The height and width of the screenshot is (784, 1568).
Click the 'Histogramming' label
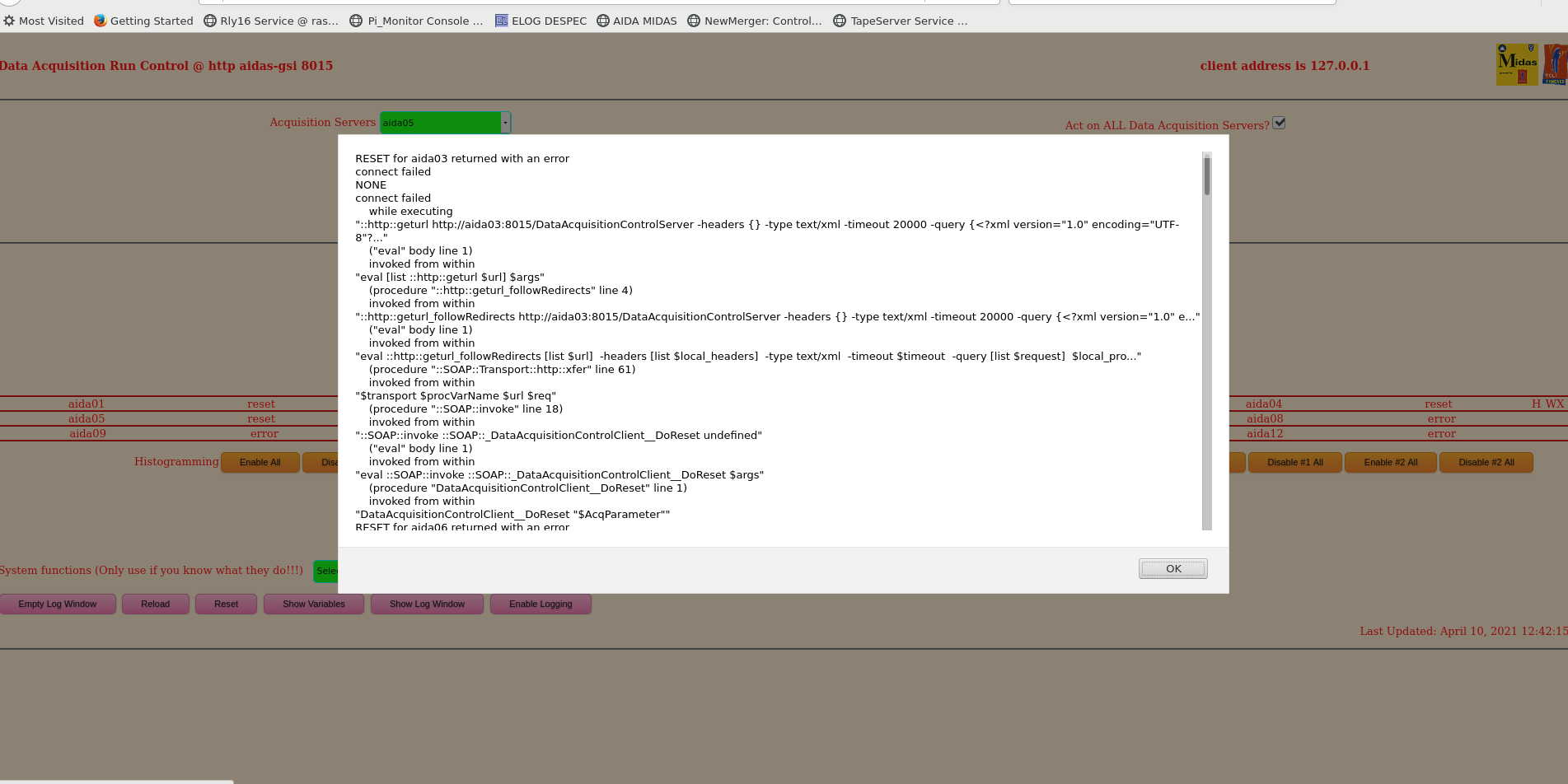point(176,461)
